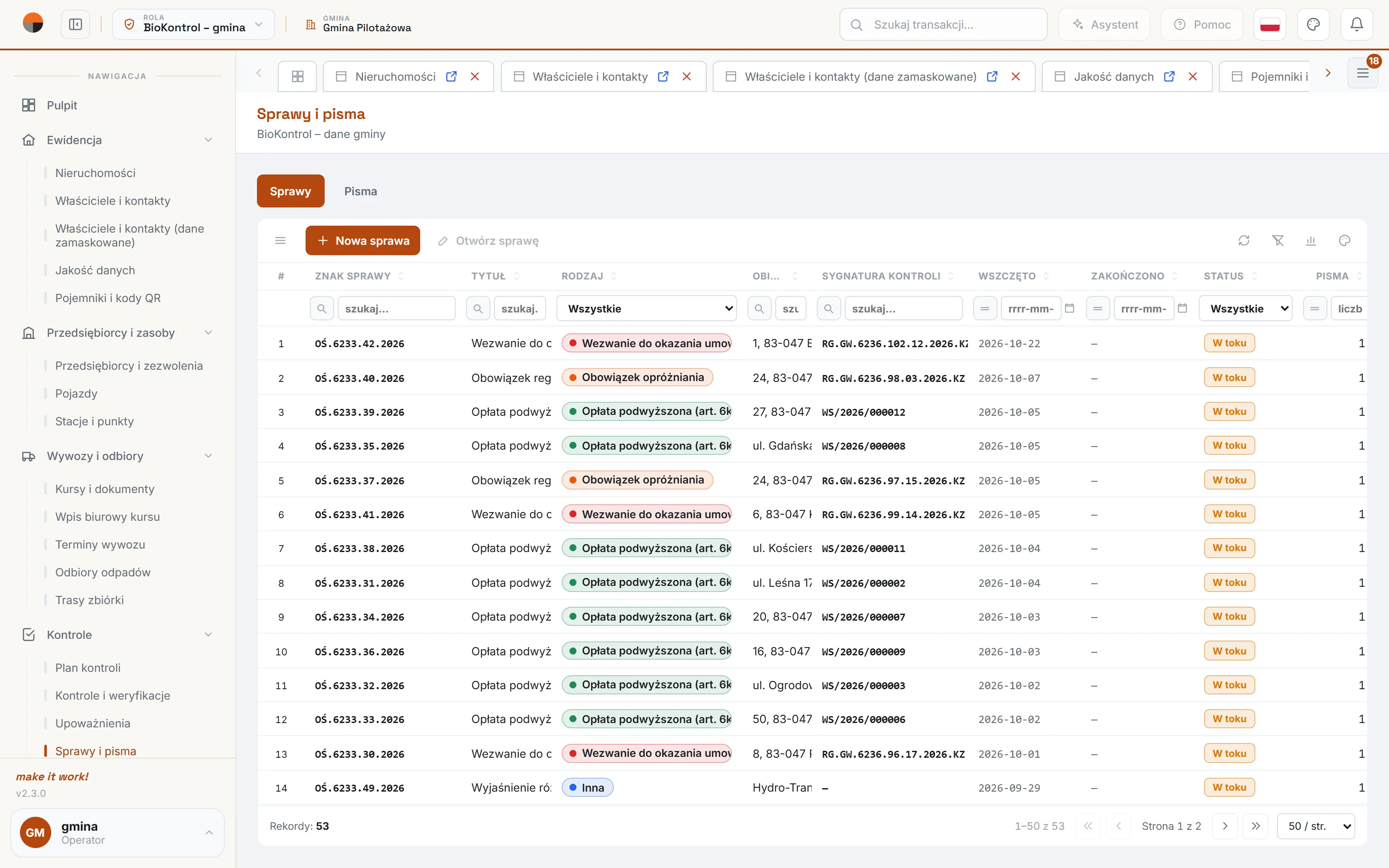Open the Rodzaj Wszystkie filter dropdown
1389x868 pixels.
click(647, 309)
